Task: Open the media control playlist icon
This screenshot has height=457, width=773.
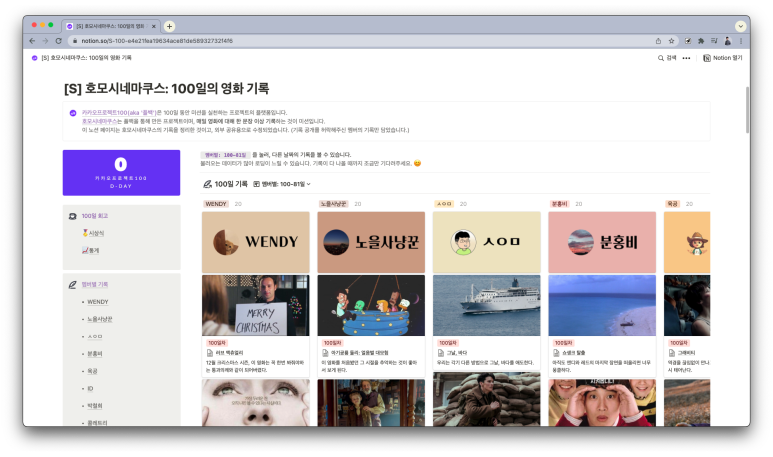Action: coord(714,41)
